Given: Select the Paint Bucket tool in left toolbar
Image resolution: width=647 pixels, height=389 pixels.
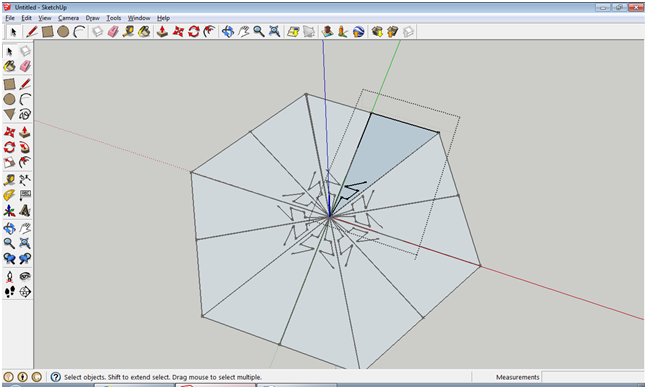Looking at the screenshot, I should click(x=9, y=66).
